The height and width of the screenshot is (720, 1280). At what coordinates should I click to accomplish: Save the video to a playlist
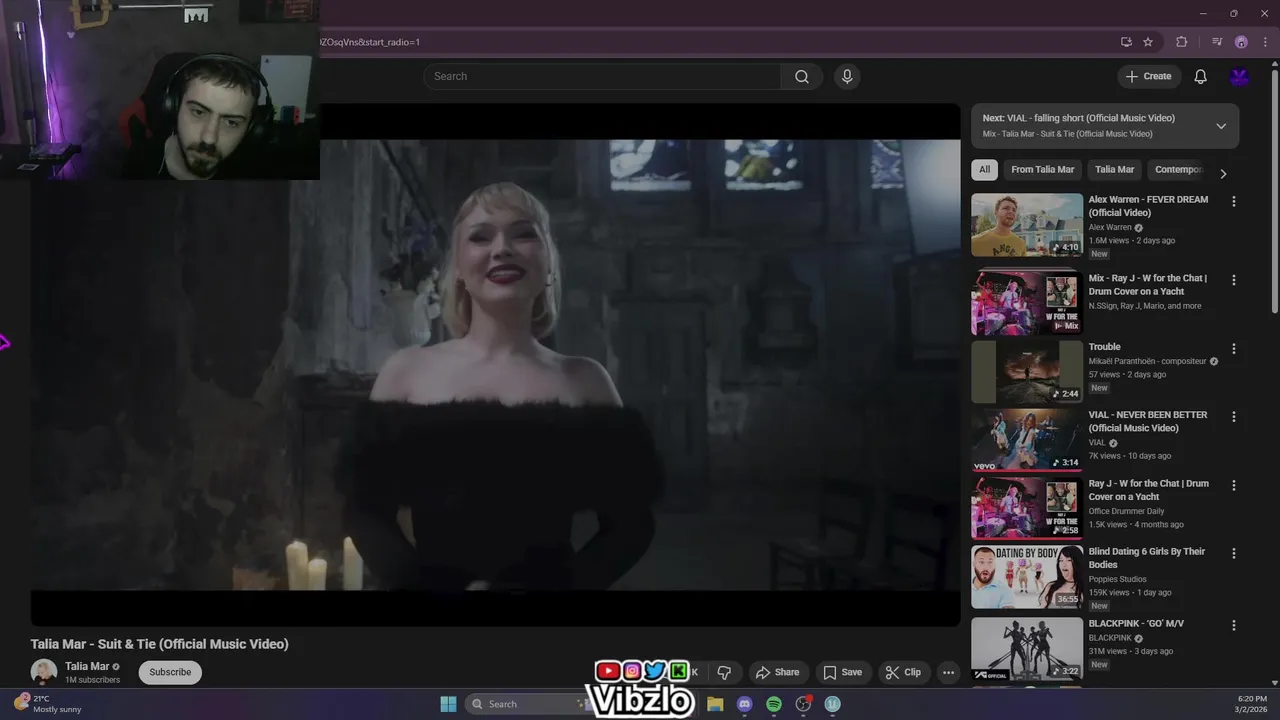point(842,673)
